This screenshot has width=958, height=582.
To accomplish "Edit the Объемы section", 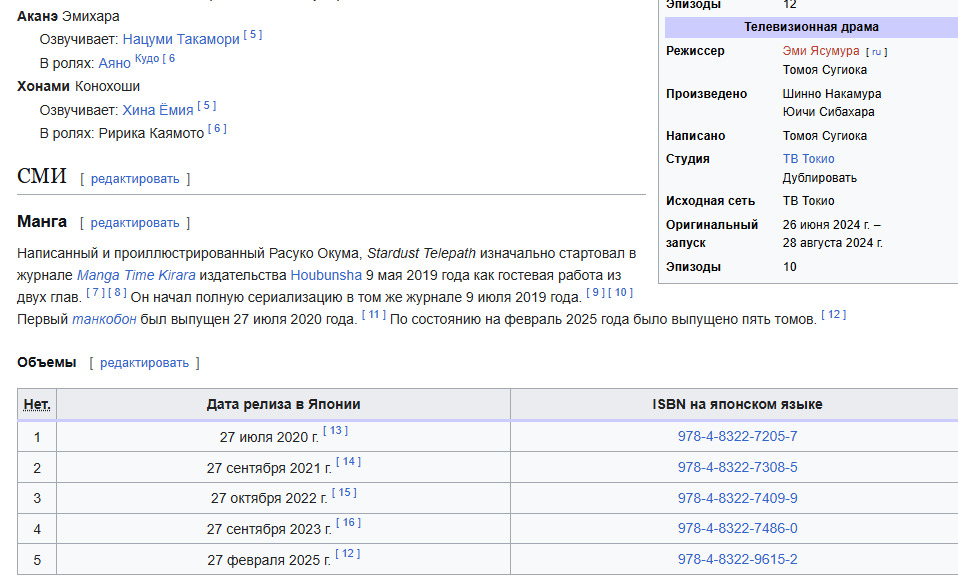I will 144,362.
